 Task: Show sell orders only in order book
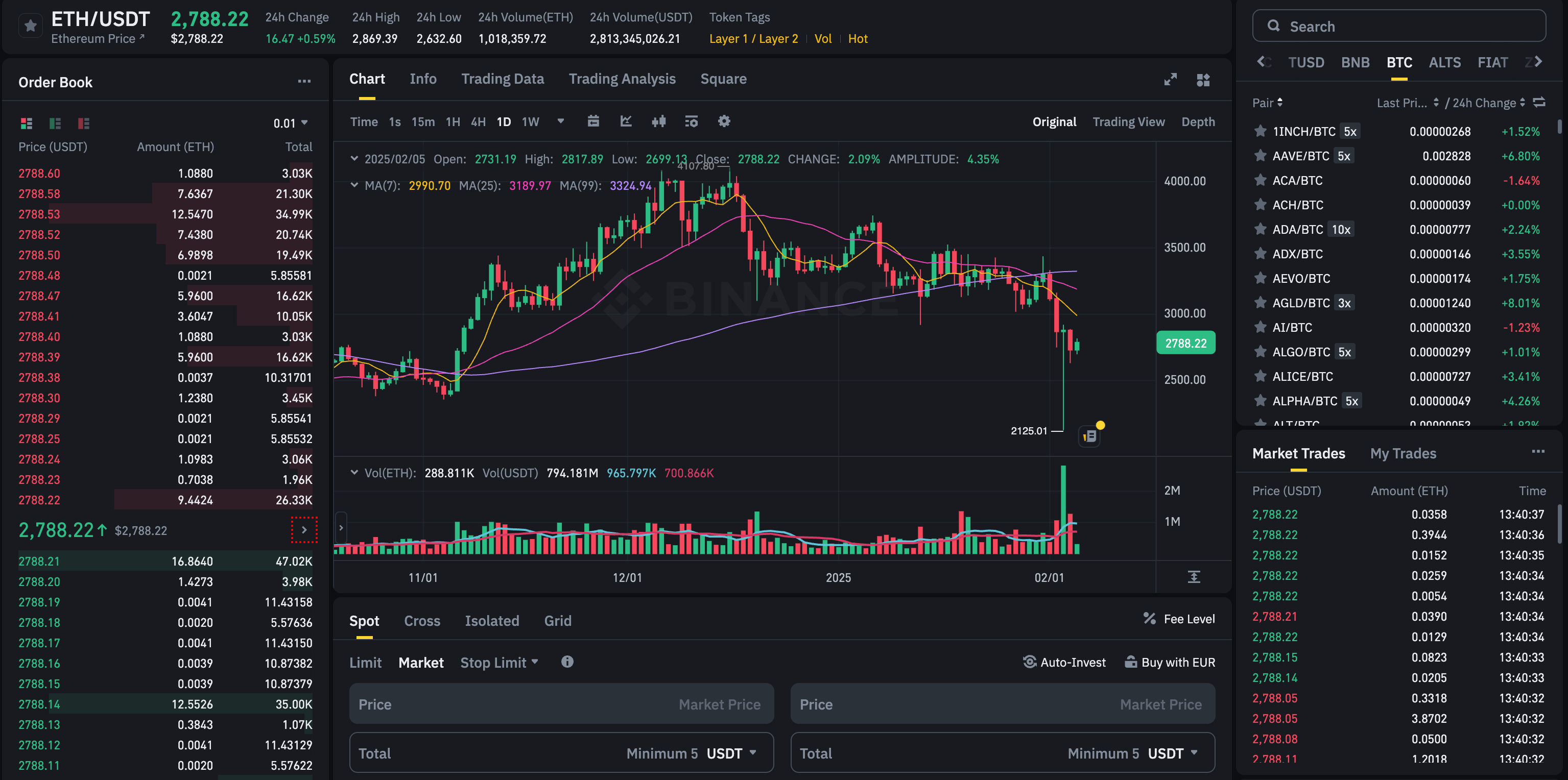tap(83, 124)
